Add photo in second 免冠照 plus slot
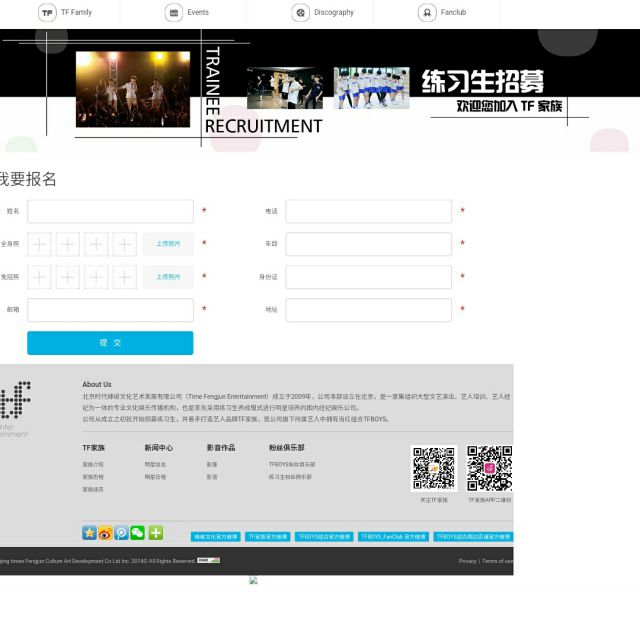The height and width of the screenshot is (640, 640). (x=68, y=277)
